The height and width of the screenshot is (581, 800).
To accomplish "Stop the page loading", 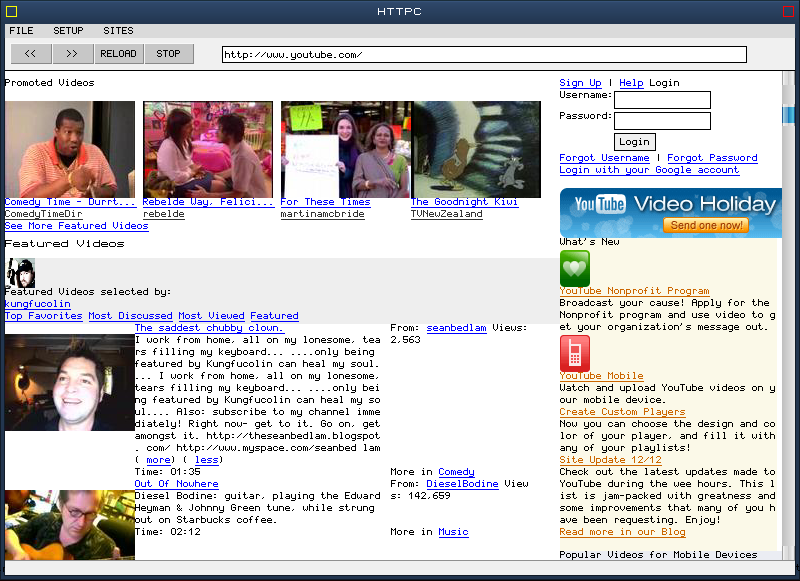I will (x=168, y=54).
